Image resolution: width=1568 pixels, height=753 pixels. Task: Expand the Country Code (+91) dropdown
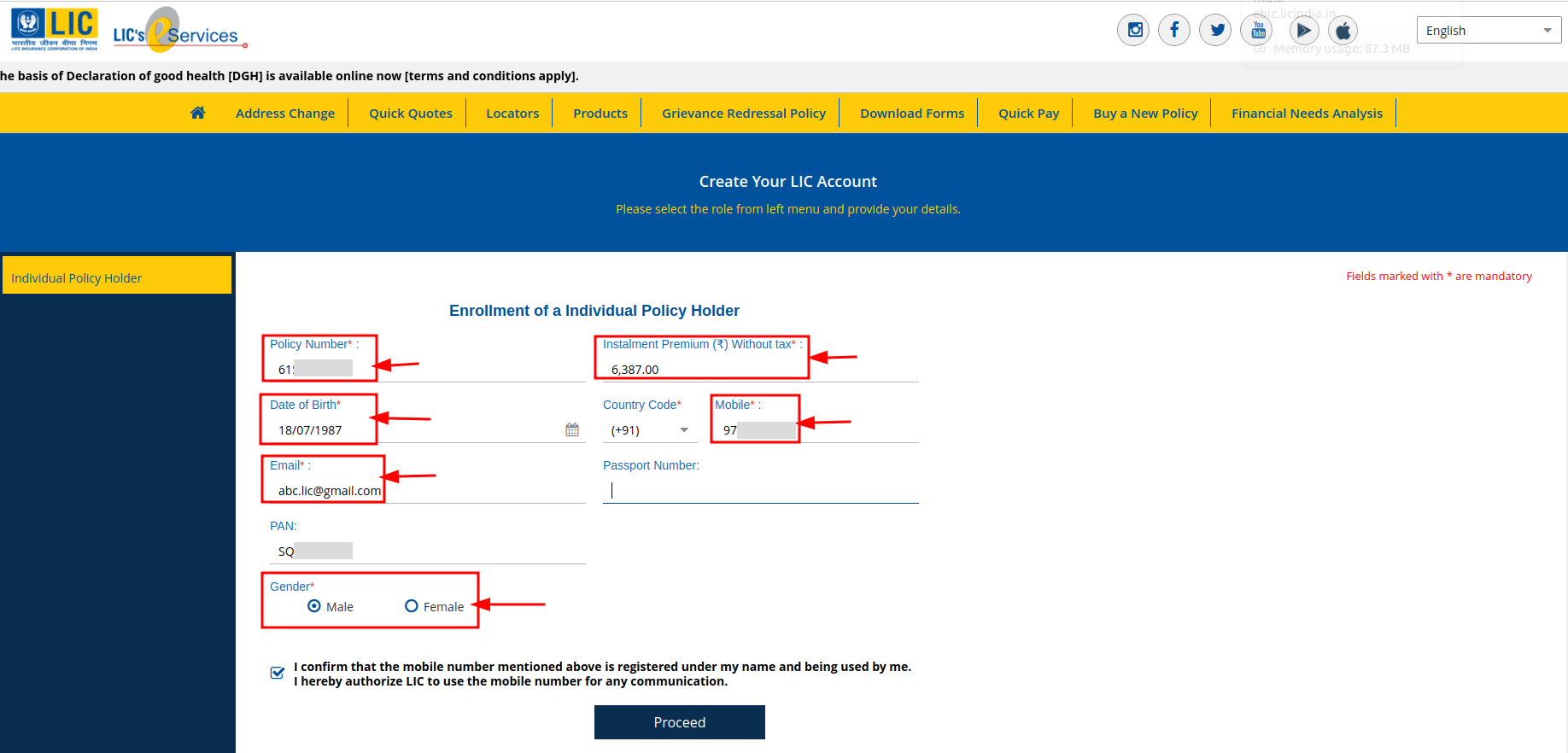(650, 430)
